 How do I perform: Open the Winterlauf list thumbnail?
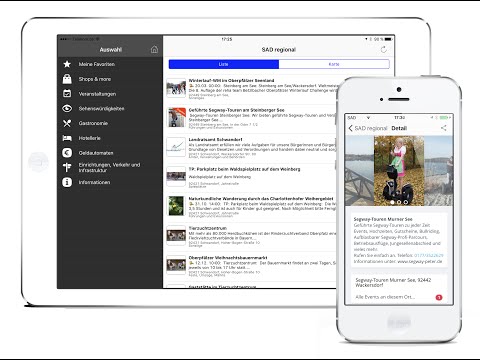[x=176, y=88]
